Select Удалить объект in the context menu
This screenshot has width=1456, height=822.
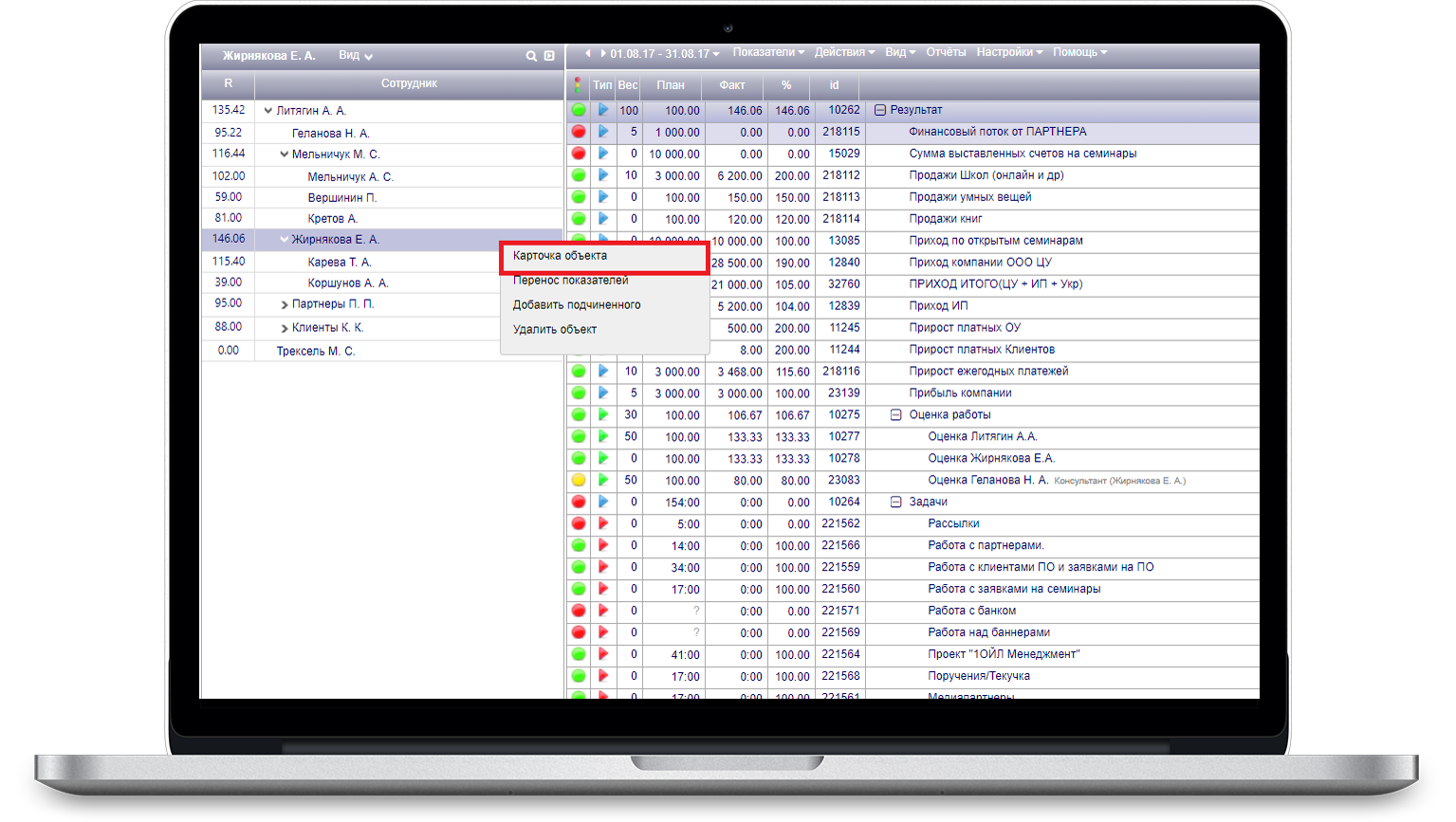point(555,330)
